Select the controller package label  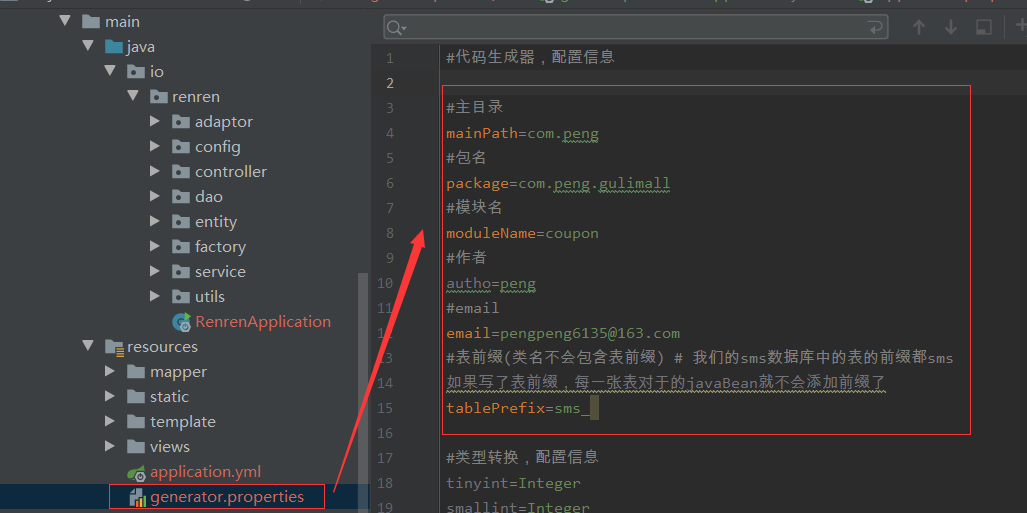pos(231,171)
